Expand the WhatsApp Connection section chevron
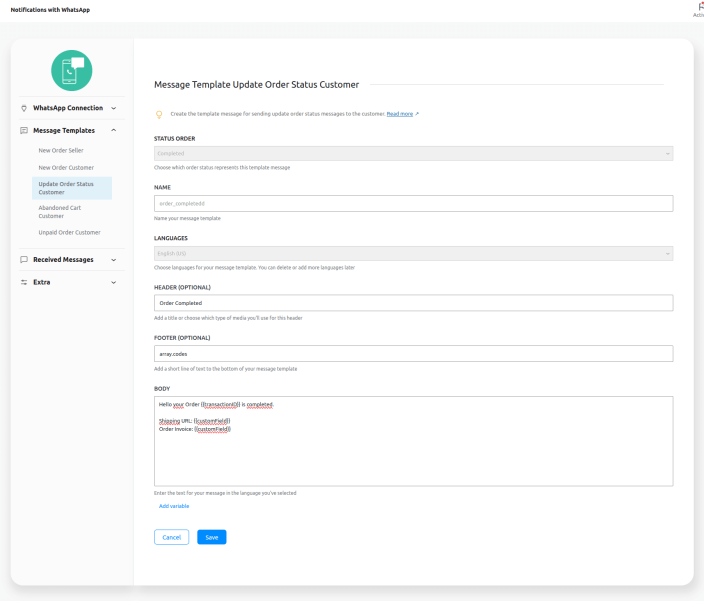 (x=113, y=108)
